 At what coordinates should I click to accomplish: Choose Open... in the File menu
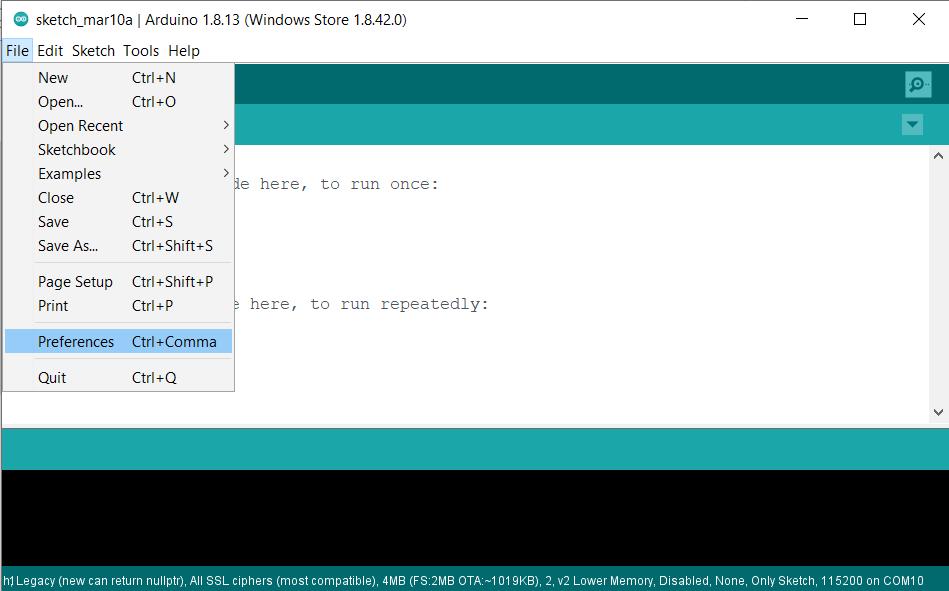pyautogui.click(x=118, y=102)
